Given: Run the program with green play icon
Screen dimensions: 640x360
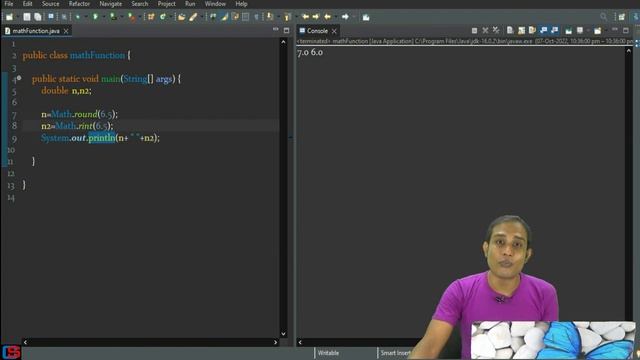Looking at the screenshot, I should click(x=96, y=17).
